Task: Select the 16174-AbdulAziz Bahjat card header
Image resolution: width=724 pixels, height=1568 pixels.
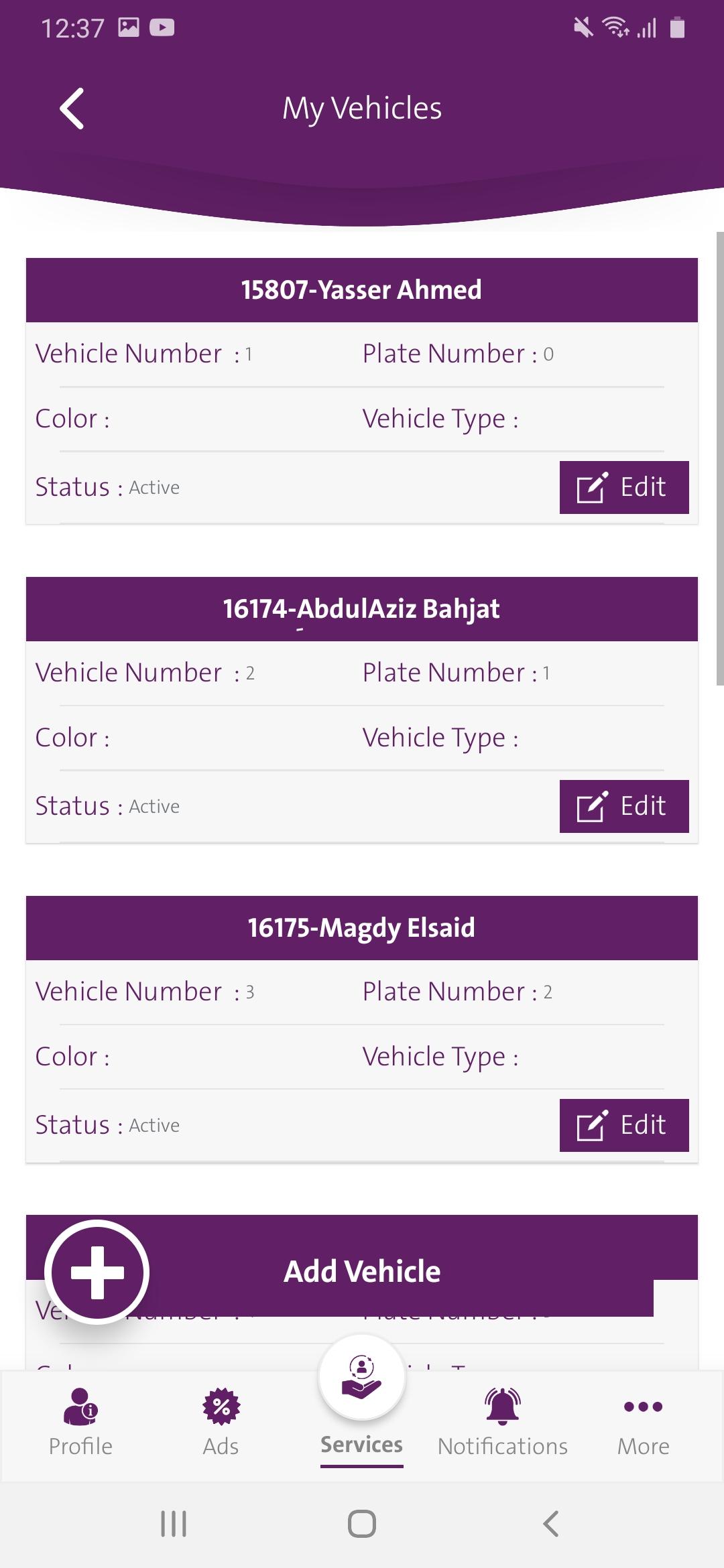Action: click(x=362, y=609)
